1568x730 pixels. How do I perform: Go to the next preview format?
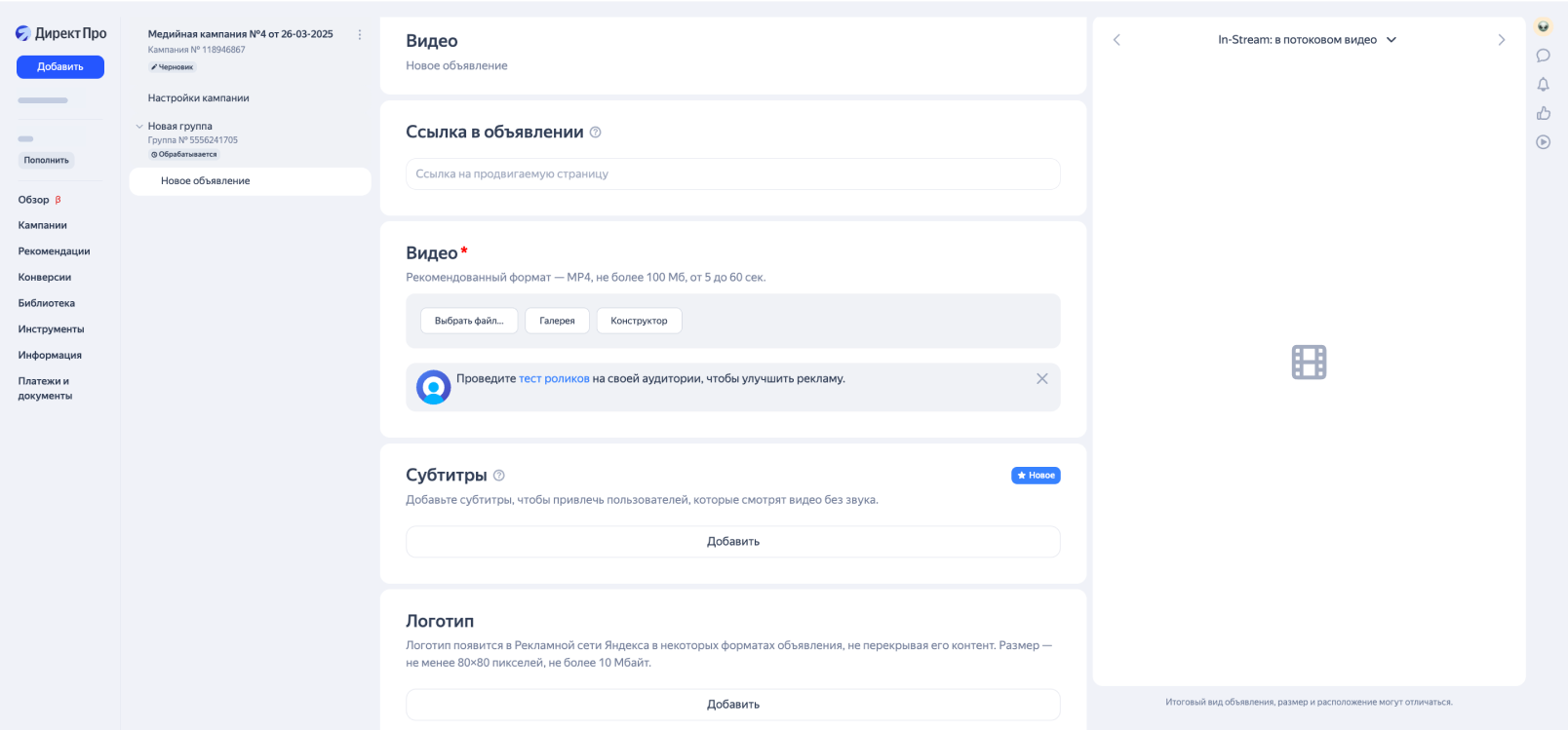[x=1502, y=40]
